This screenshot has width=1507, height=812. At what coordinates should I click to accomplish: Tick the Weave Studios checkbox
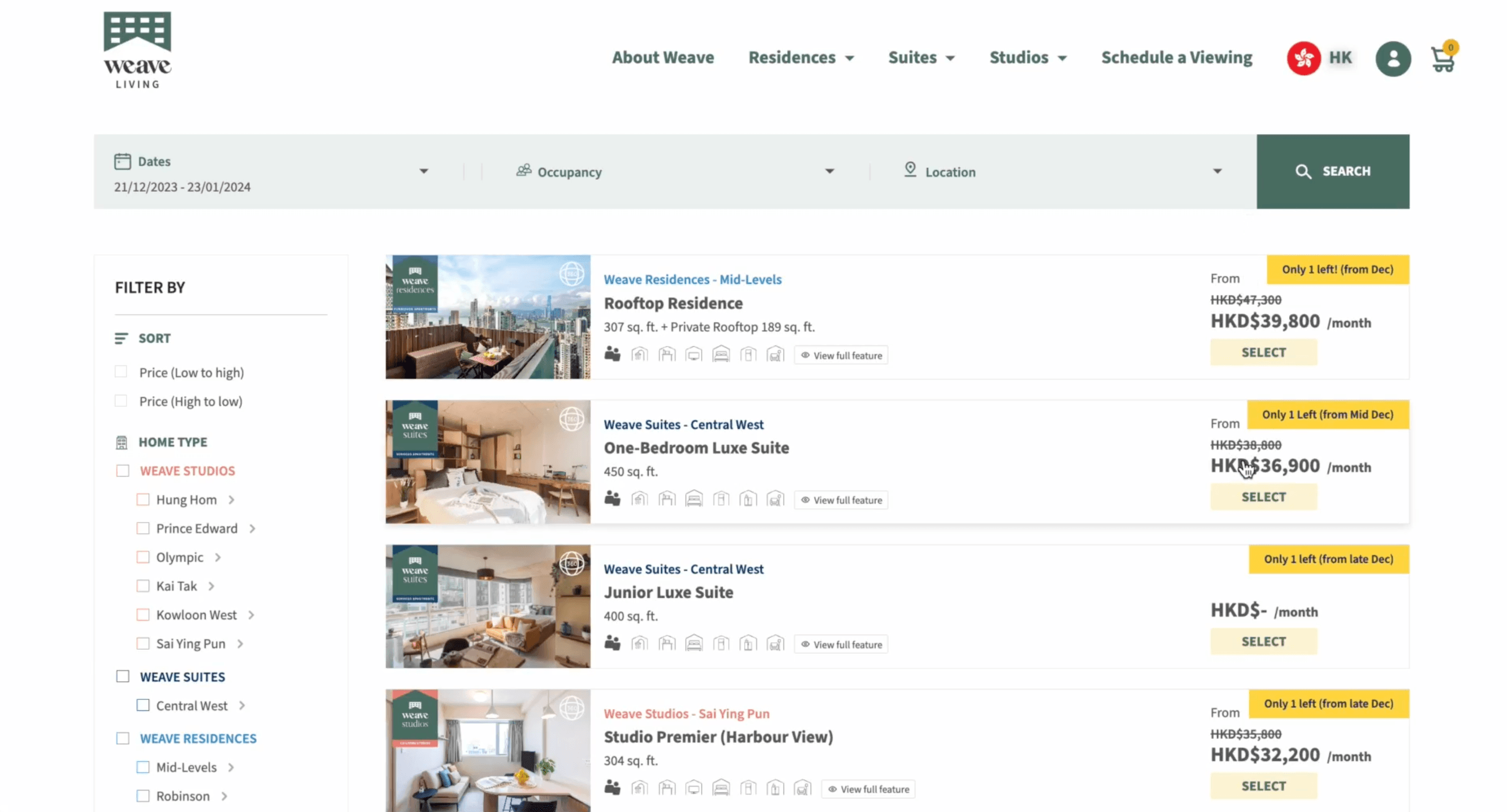[122, 471]
